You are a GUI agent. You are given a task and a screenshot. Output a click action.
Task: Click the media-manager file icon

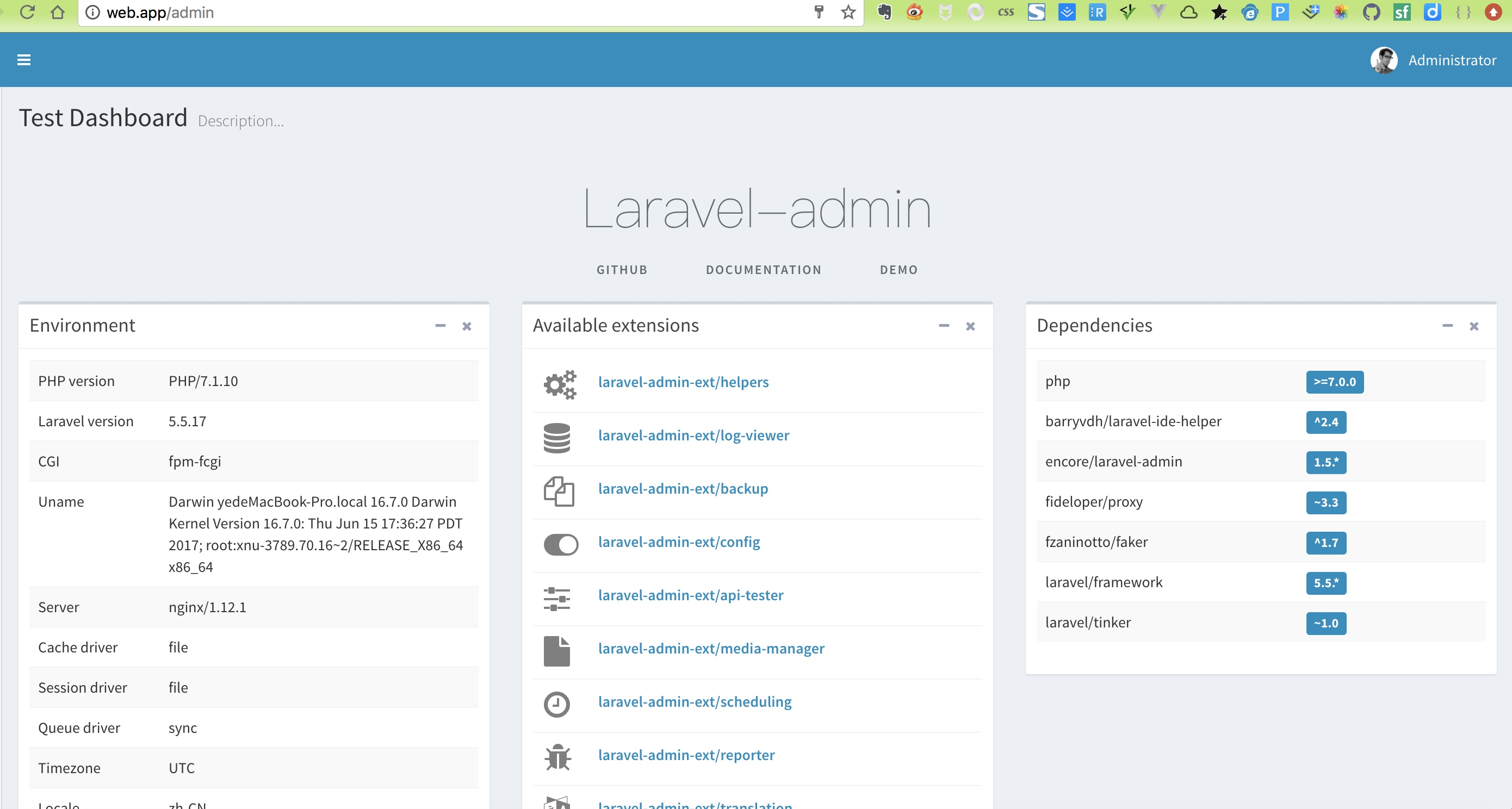pos(556,651)
